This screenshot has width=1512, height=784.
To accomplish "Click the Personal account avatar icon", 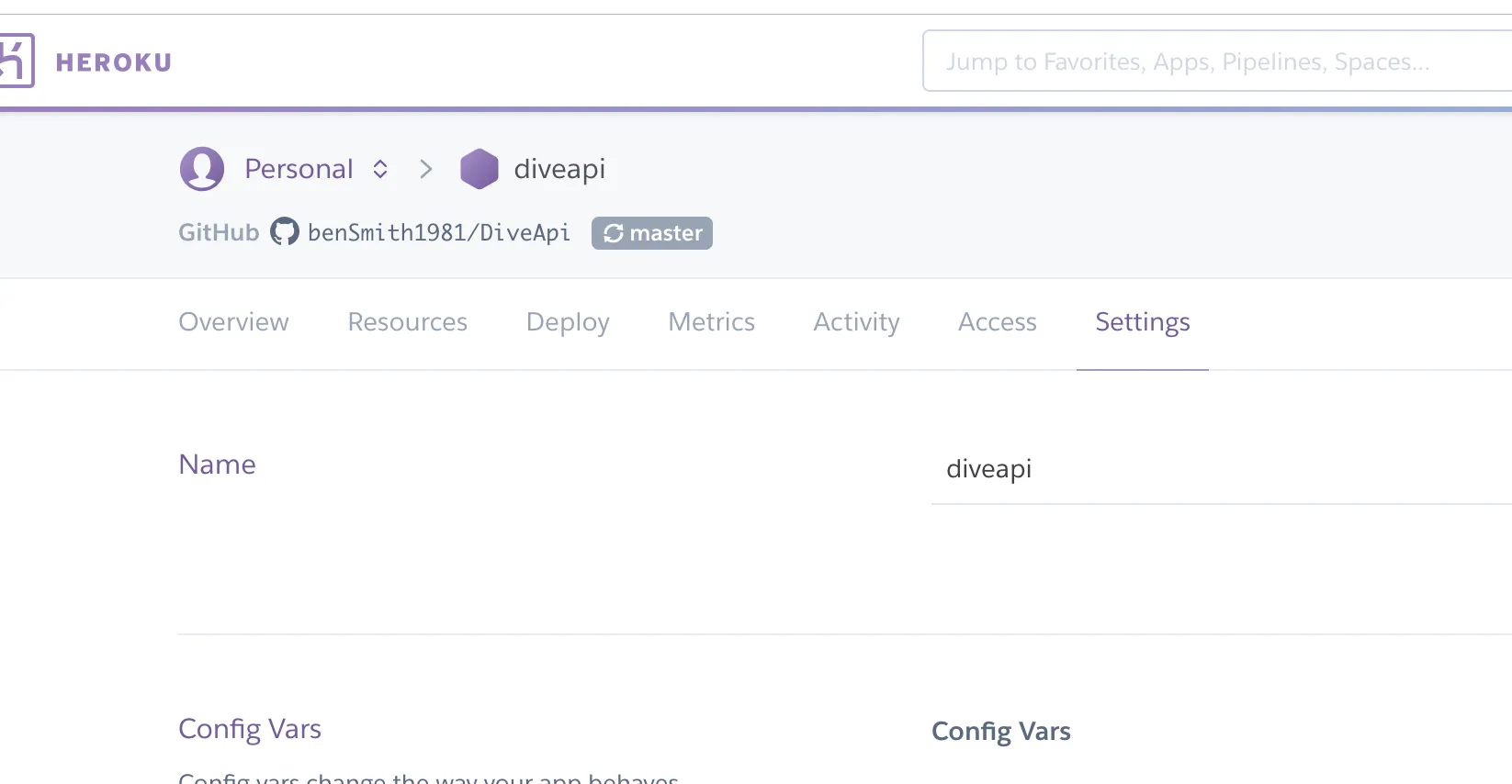I will tap(202, 169).
